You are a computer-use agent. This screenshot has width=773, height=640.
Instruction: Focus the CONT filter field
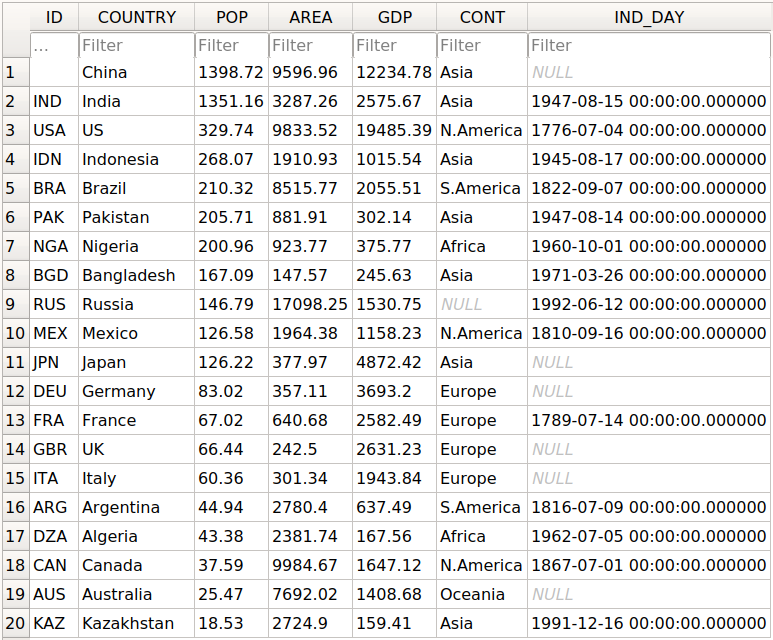tap(482, 45)
